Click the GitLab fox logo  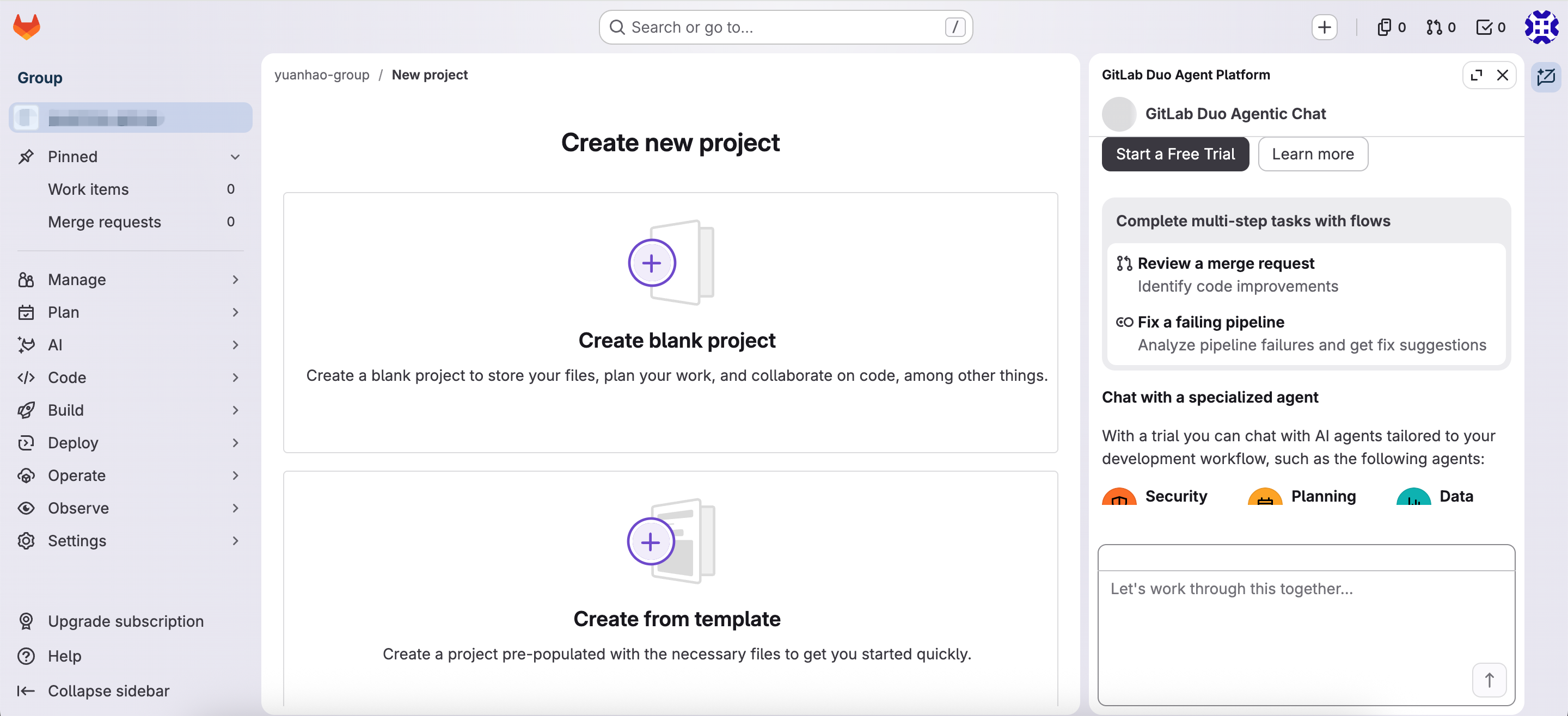point(26,27)
